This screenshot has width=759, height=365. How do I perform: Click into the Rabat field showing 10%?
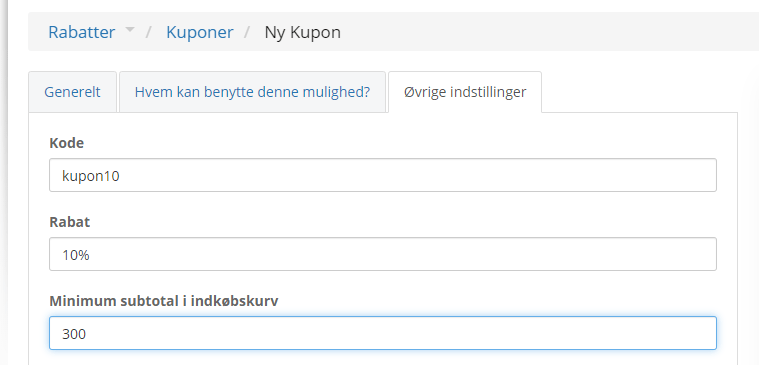tap(383, 254)
